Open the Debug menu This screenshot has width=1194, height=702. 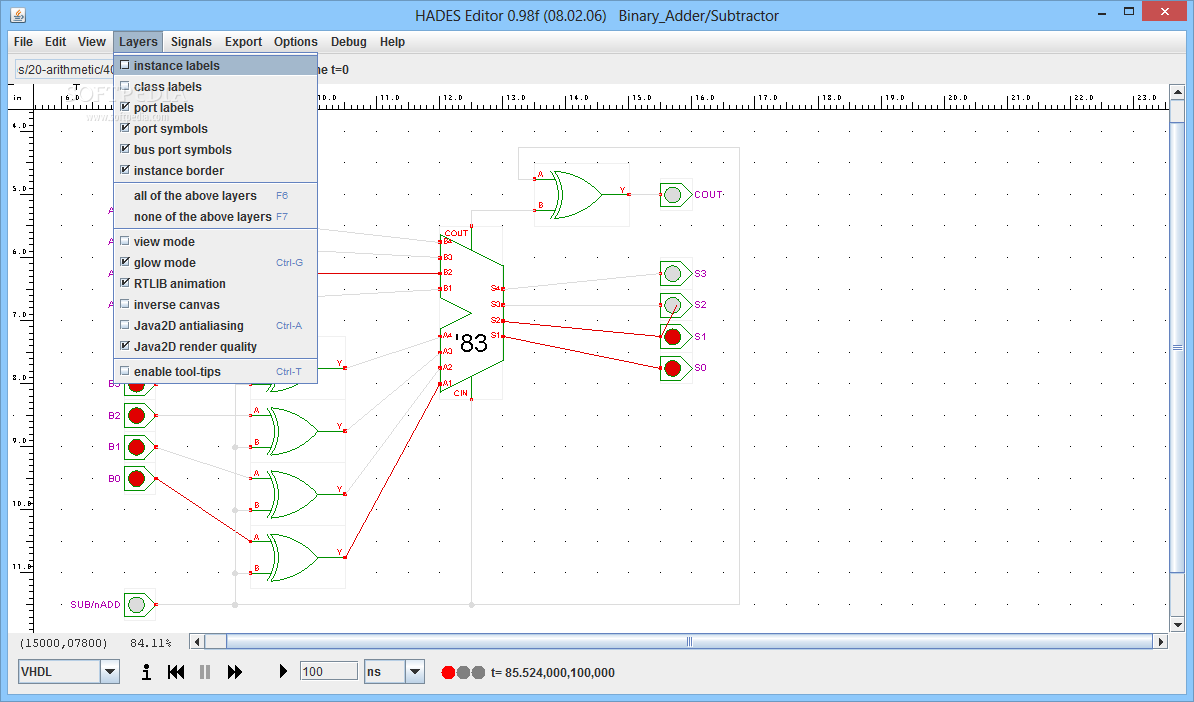click(x=349, y=42)
